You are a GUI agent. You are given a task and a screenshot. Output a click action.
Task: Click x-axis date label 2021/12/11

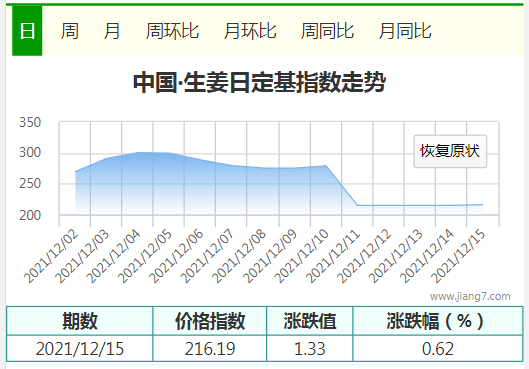(333, 256)
